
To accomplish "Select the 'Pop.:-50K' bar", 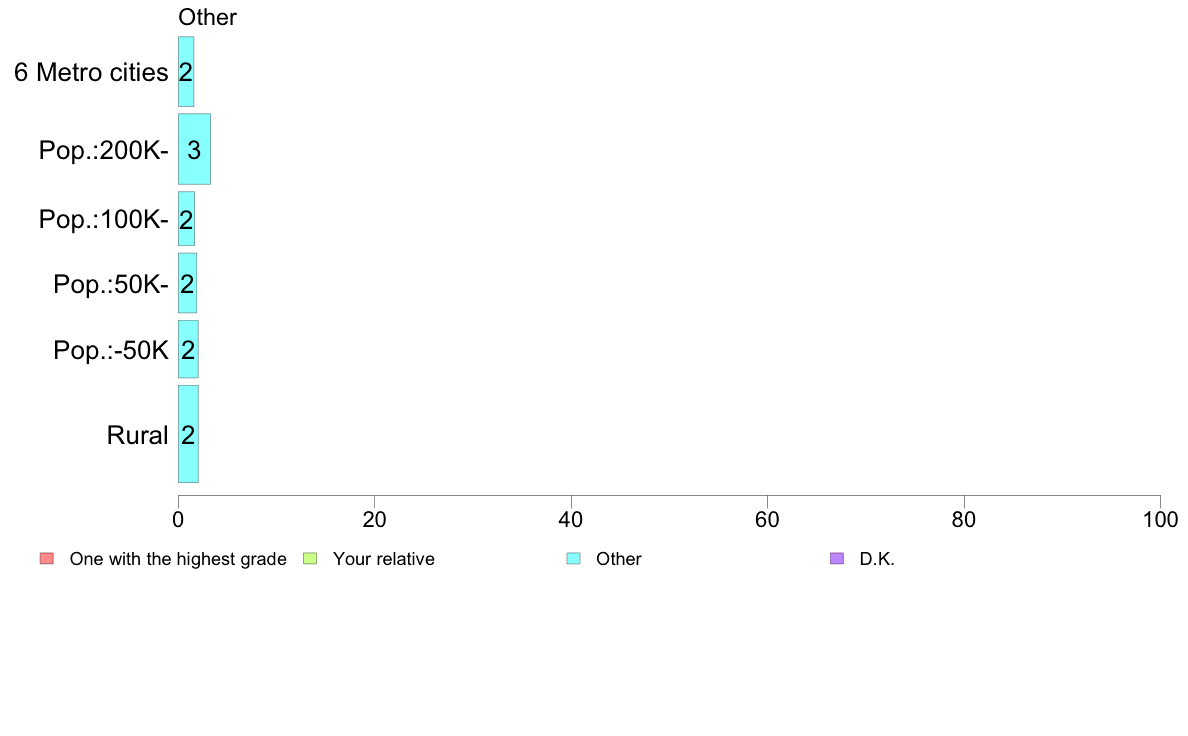I will click(188, 349).
